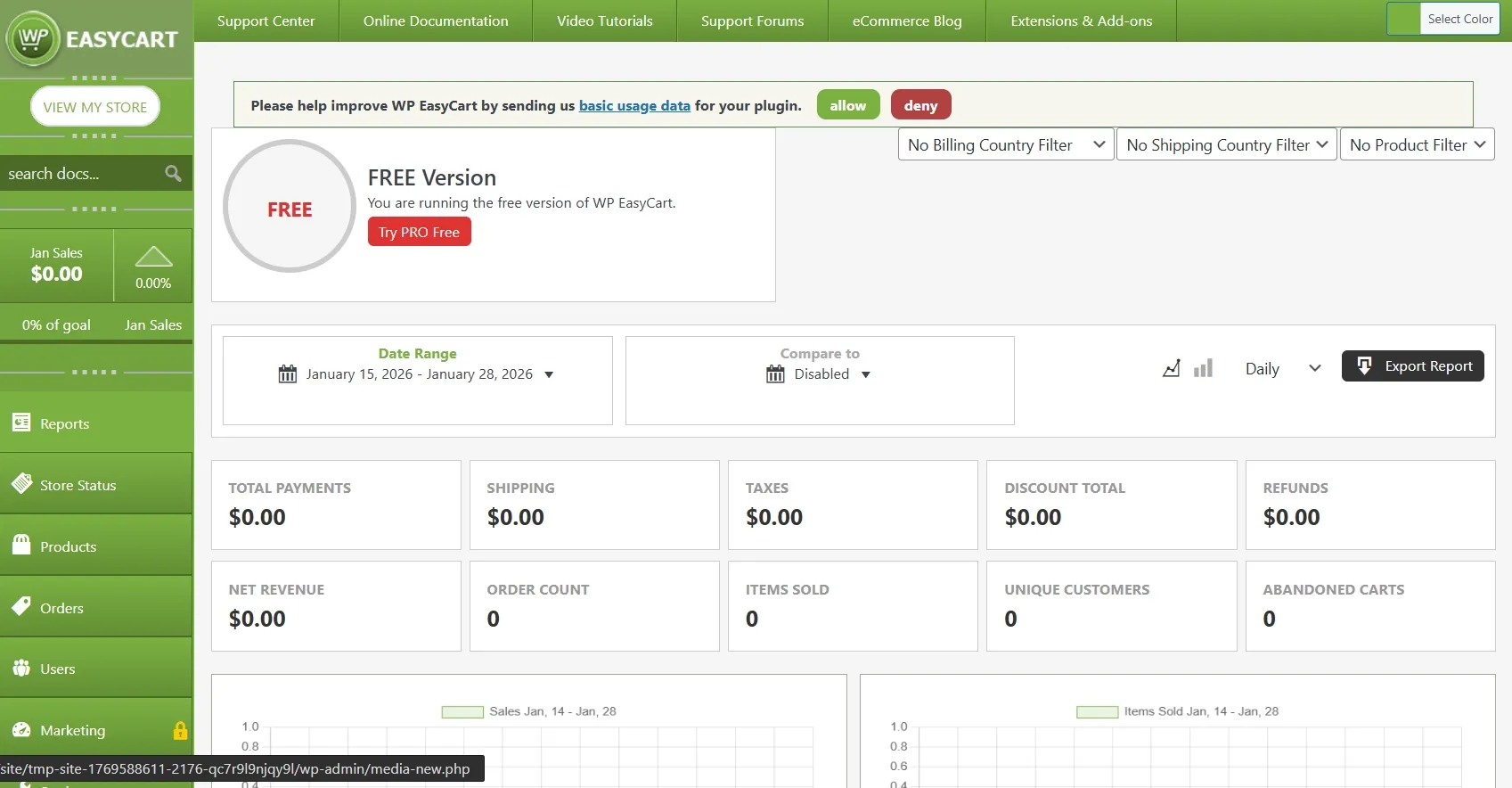1512x788 pixels.
Task: Click the Store Status tag icon
Action: [x=21, y=484]
